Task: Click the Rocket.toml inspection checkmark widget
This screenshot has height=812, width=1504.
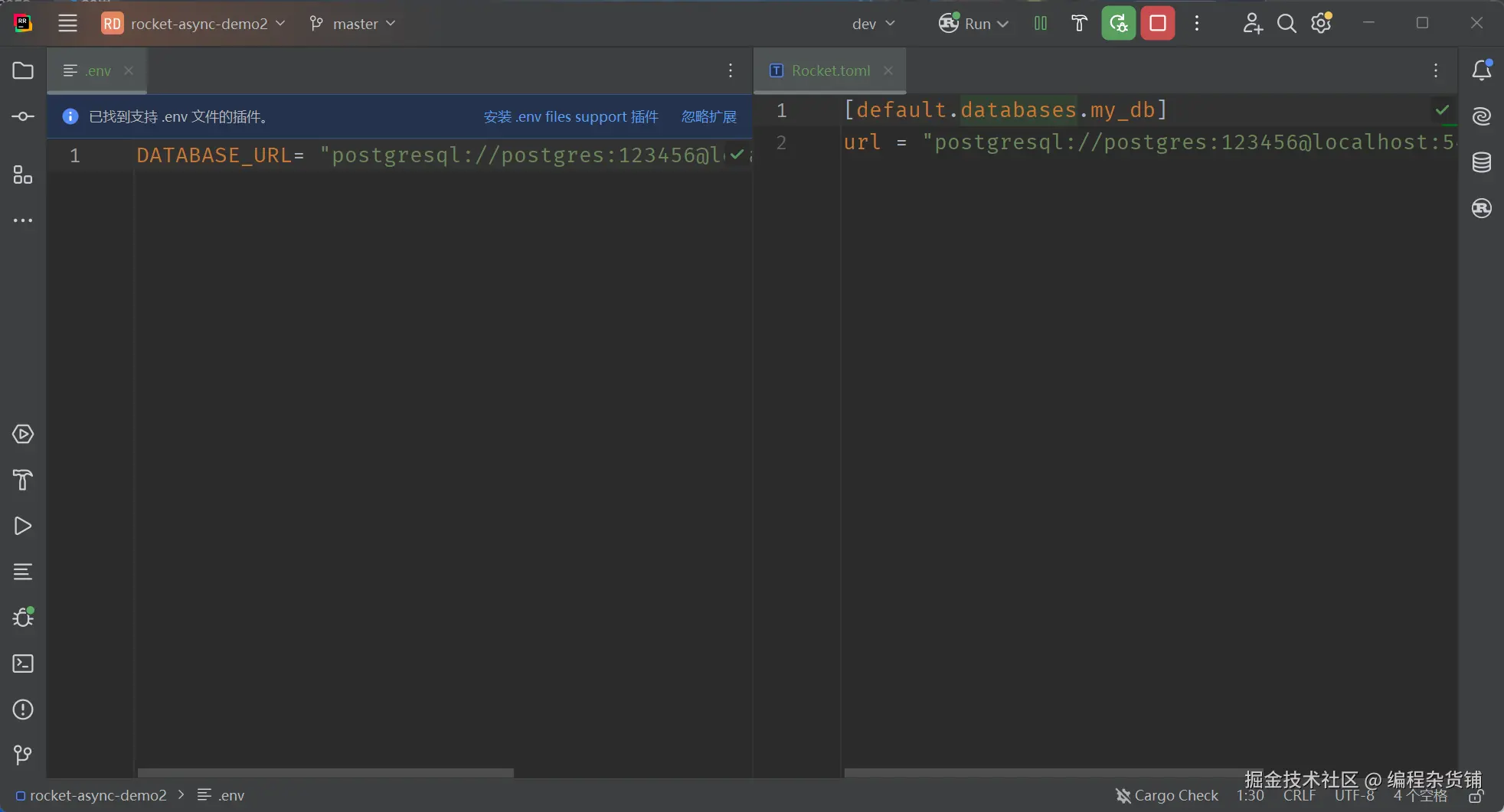Action: pyautogui.click(x=1442, y=110)
